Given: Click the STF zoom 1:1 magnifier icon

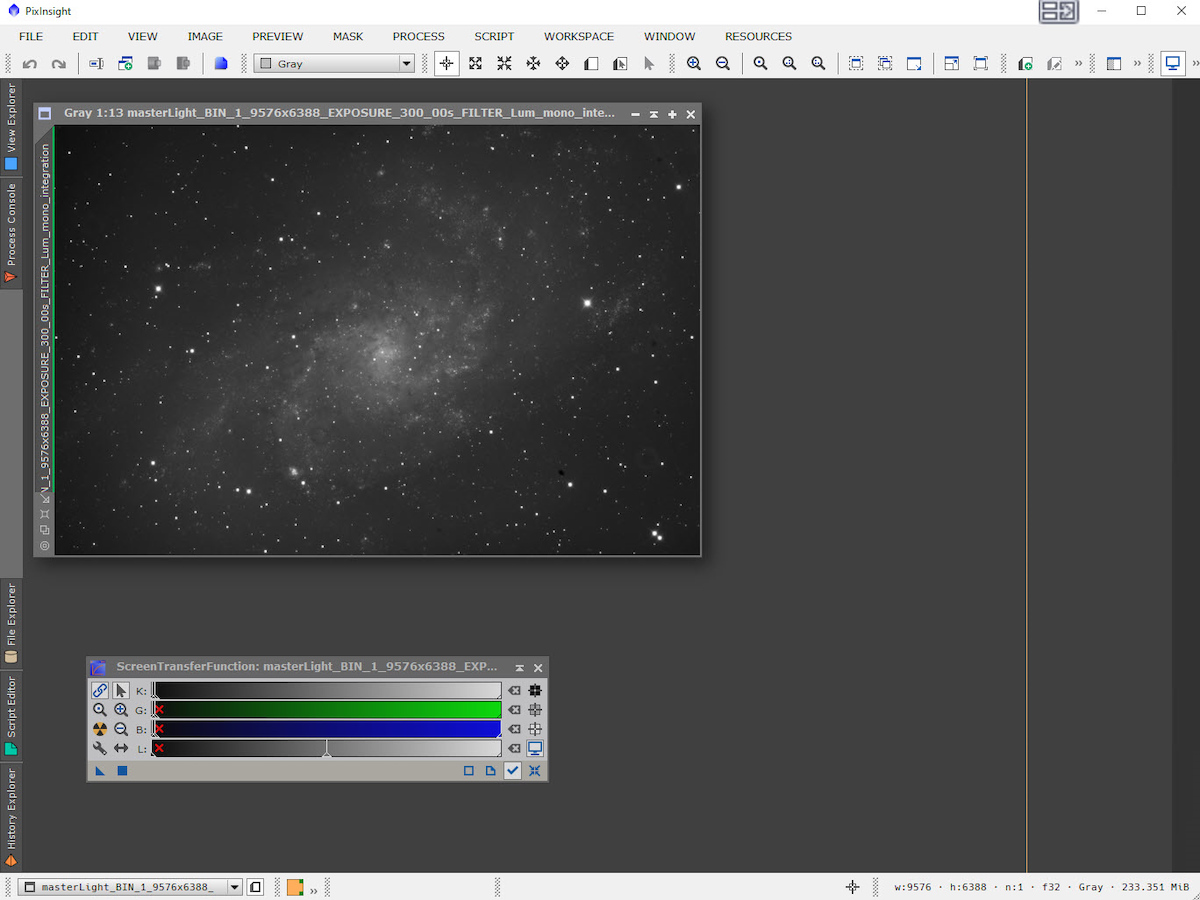Looking at the screenshot, I should (x=100, y=709).
